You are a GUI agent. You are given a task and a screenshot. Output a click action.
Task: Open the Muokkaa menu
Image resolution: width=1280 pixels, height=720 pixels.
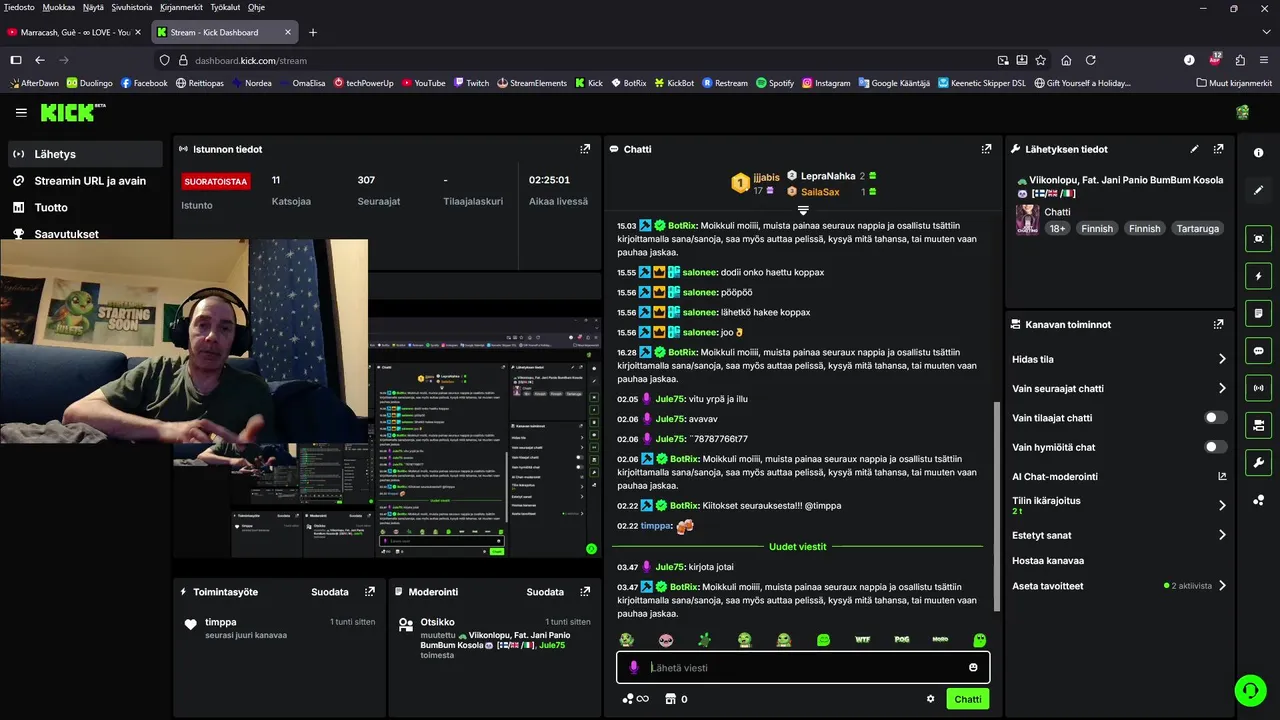coord(59,7)
